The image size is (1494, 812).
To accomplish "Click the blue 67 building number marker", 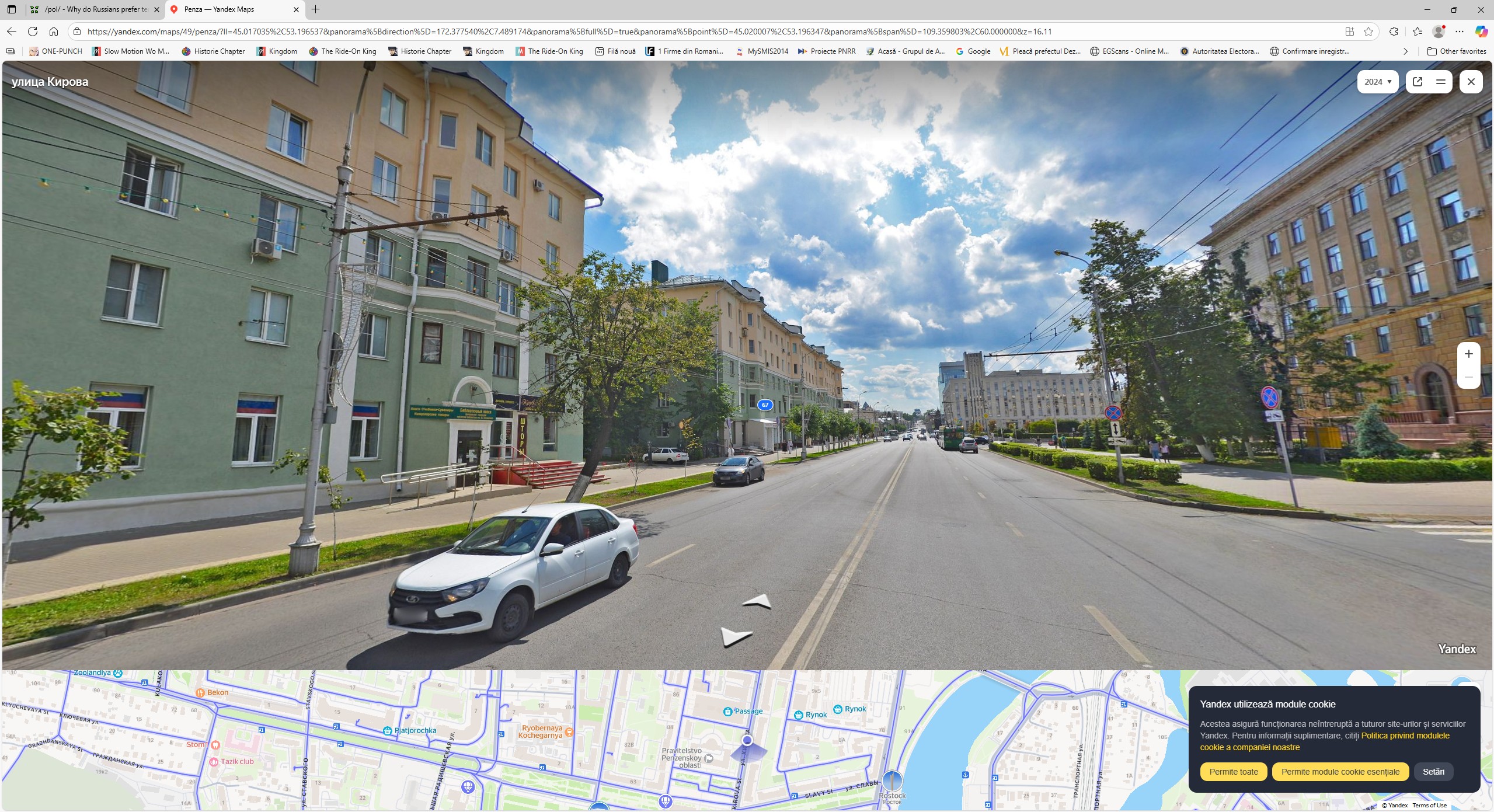I will coord(765,405).
